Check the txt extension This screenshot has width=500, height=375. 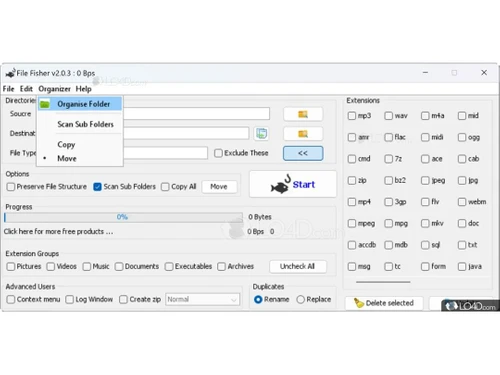click(462, 245)
